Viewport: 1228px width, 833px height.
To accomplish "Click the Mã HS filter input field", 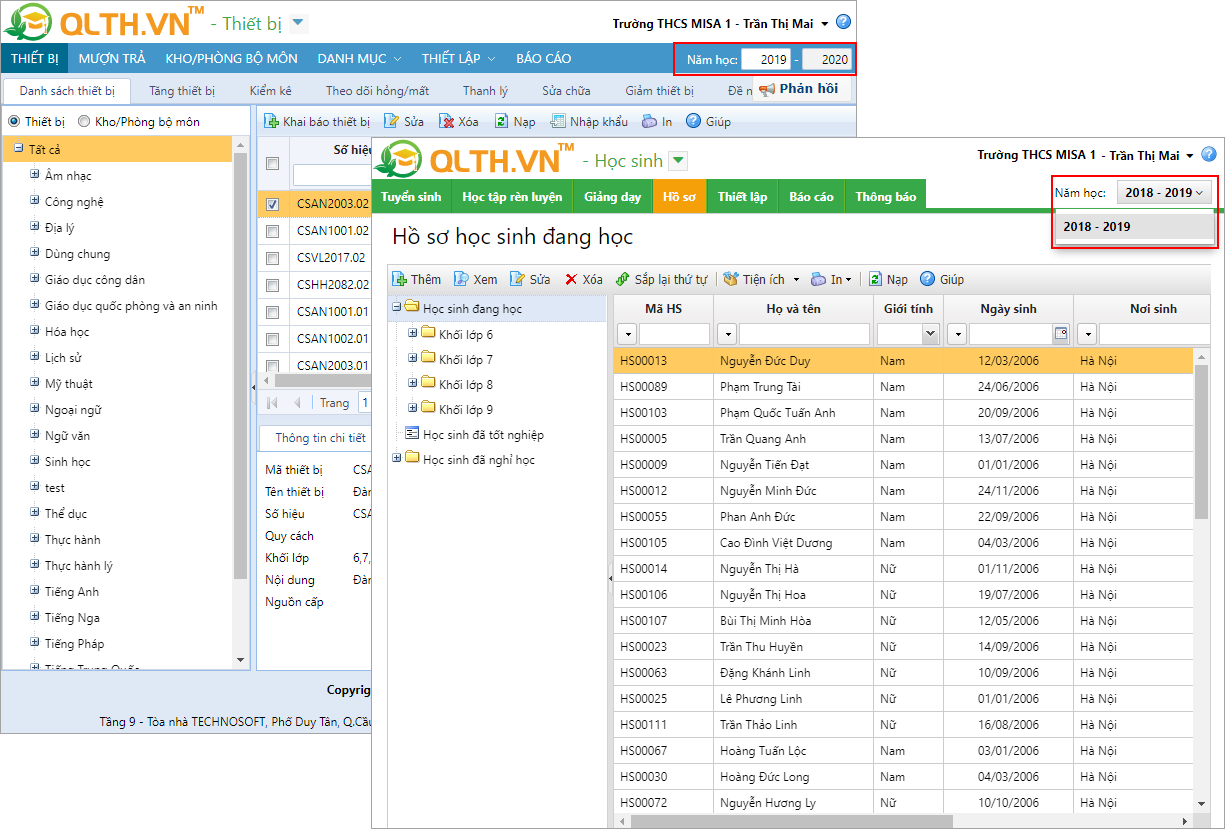I will point(674,334).
